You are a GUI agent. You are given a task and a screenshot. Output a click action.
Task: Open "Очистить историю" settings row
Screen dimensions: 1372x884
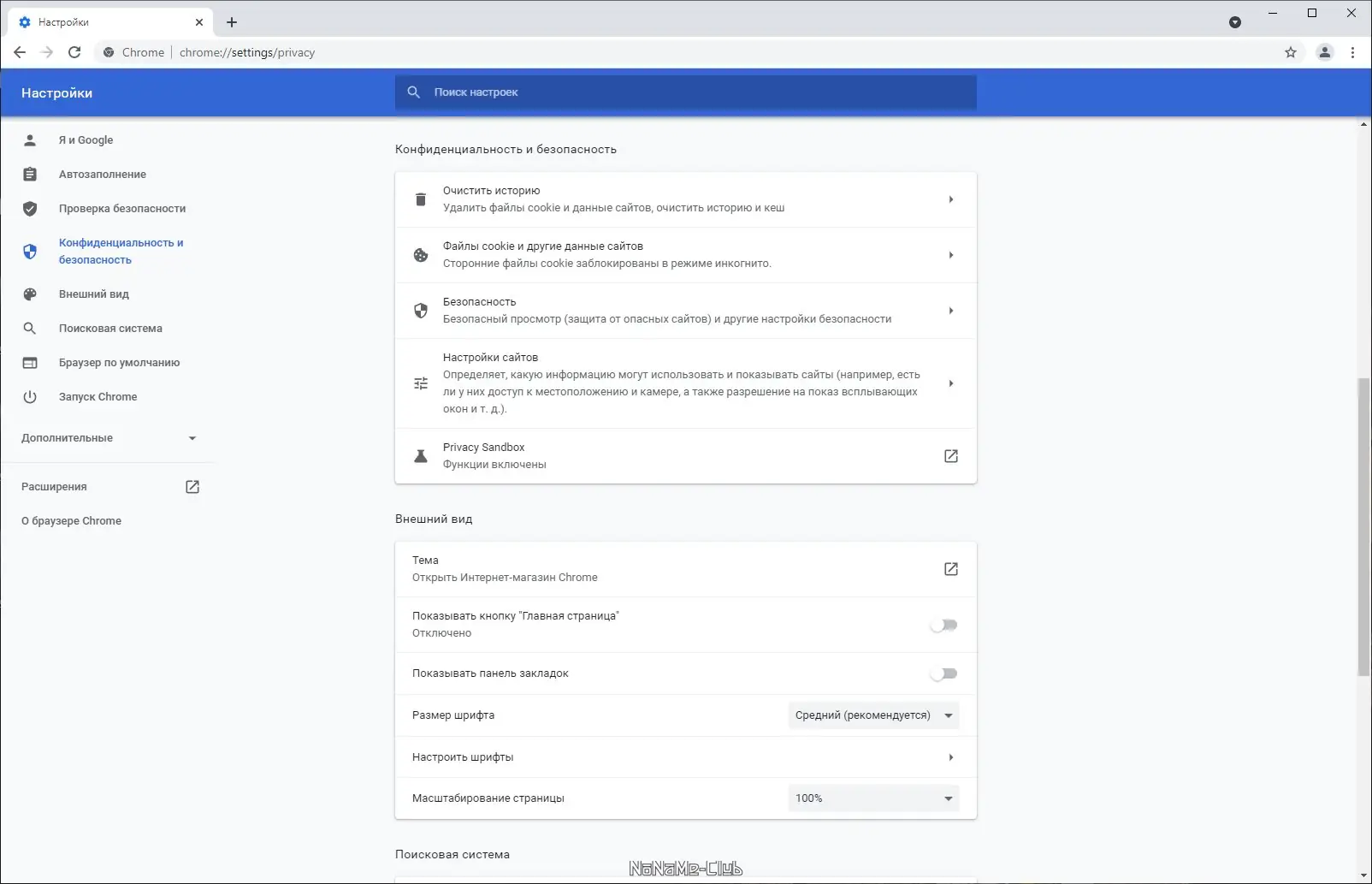coord(685,199)
